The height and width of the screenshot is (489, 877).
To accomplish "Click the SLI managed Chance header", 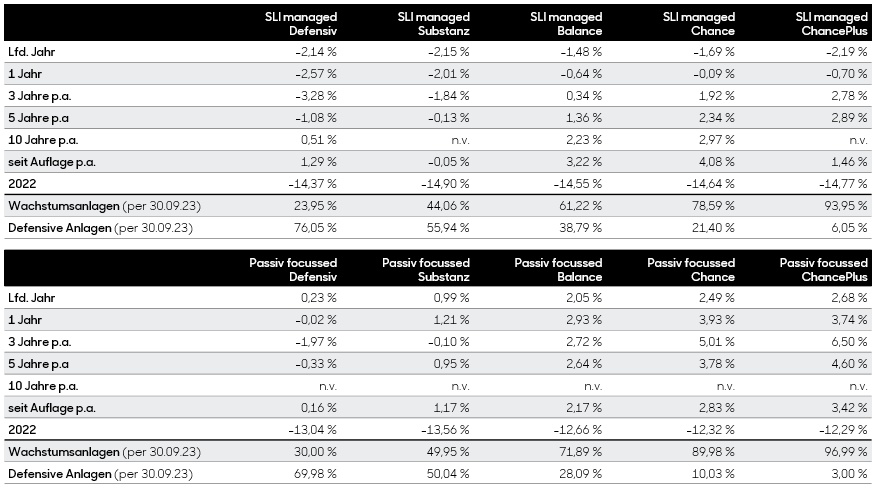I will click(698, 23).
